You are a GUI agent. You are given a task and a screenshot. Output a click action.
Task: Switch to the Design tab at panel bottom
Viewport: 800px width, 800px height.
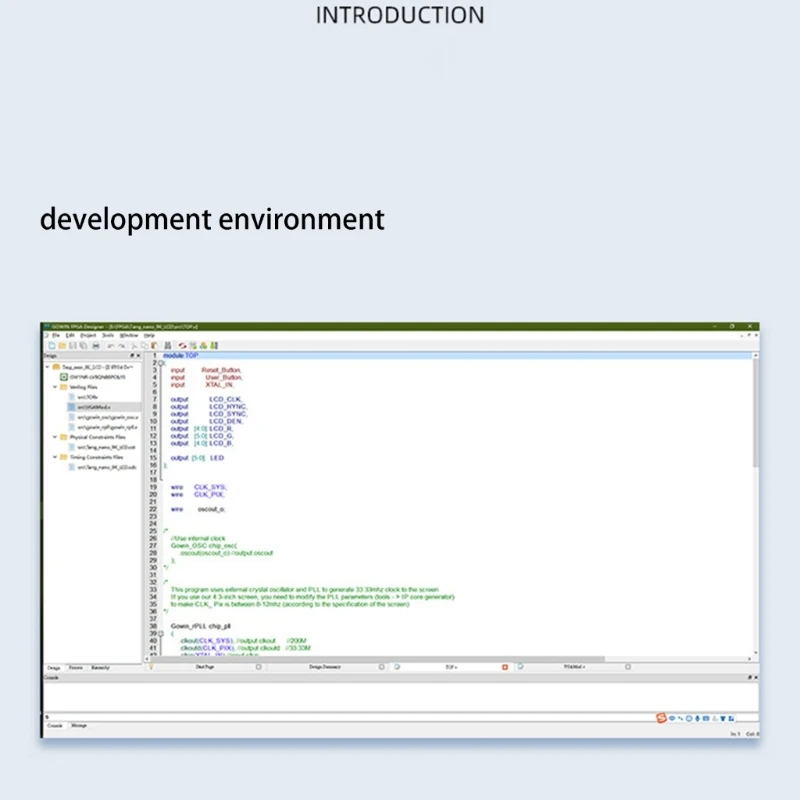click(x=54, y=667)
